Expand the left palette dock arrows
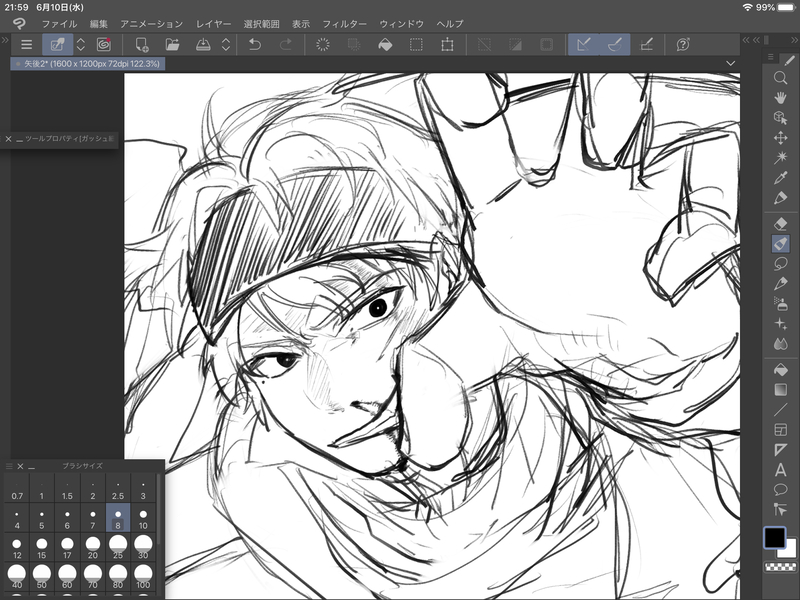Screen dimensions: 800x600 (5, 39)
